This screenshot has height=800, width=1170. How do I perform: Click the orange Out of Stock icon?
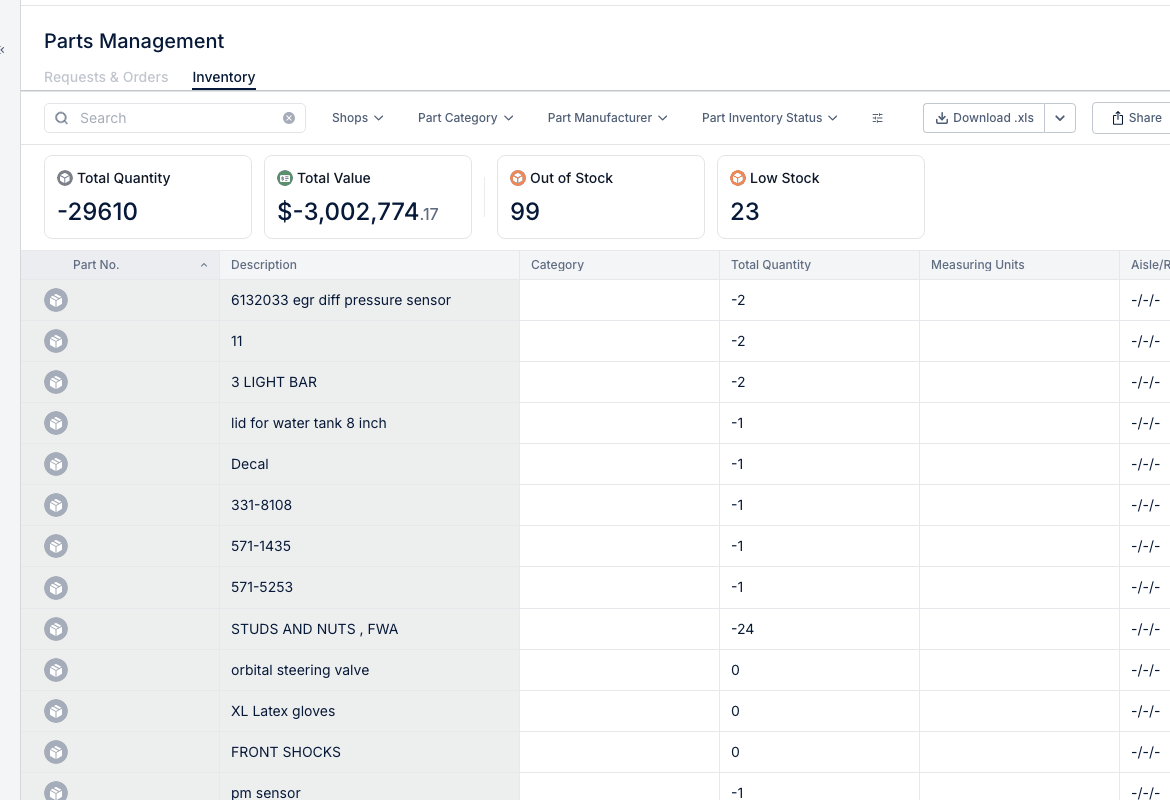(518, 178)
